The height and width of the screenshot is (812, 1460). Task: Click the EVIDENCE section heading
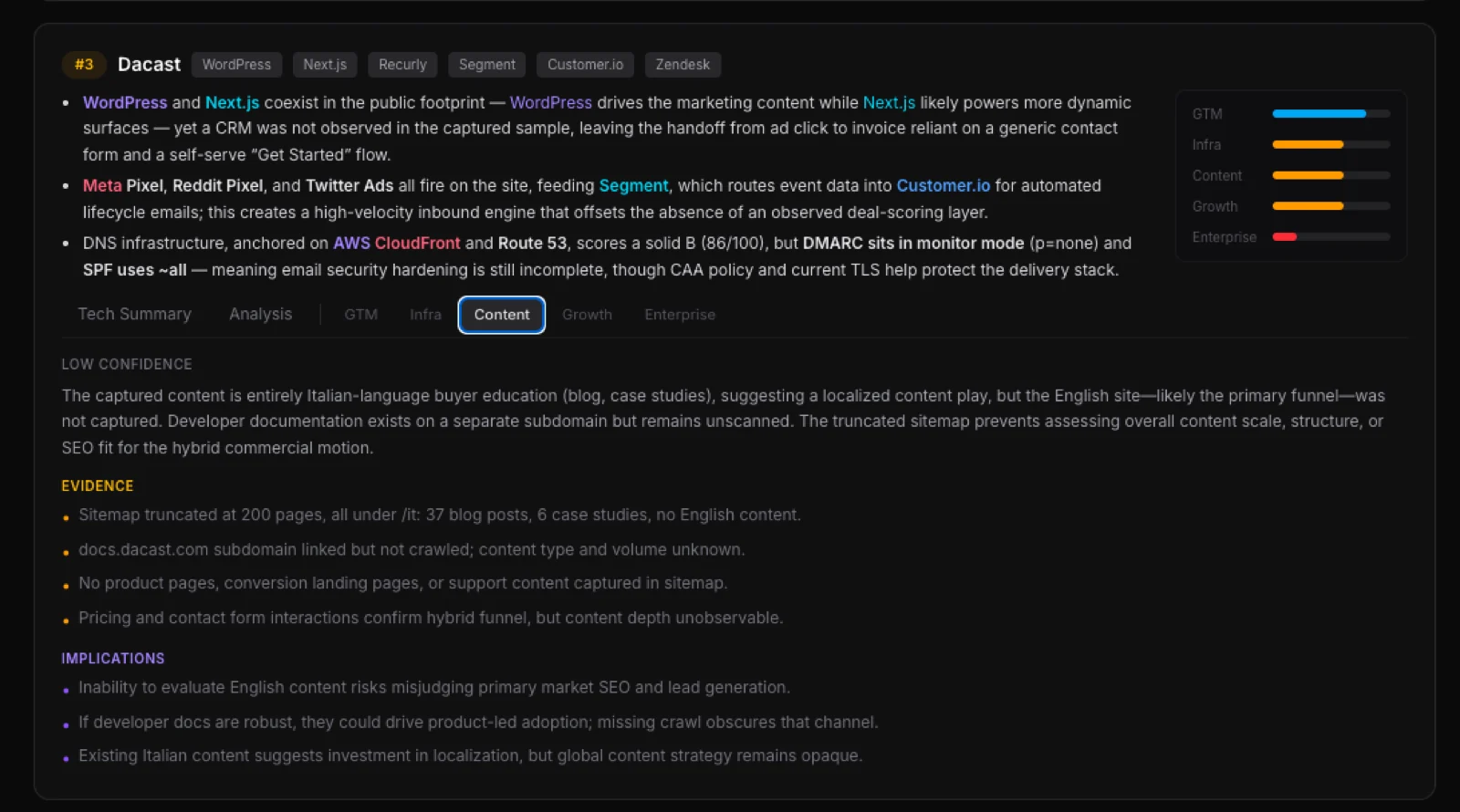pos(98,486)
